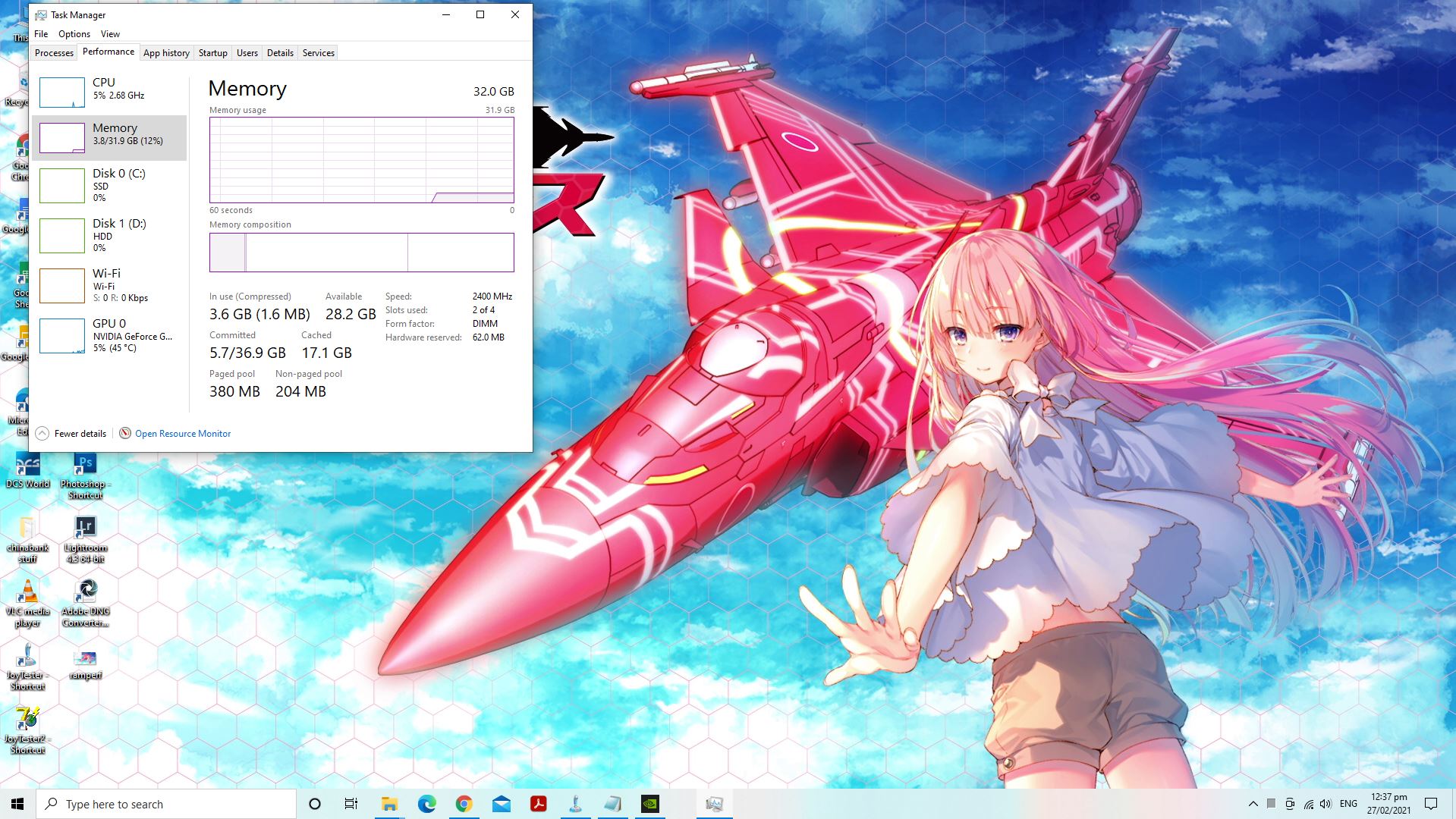The width and height of the screenshot is (1456, 819).
Task: Open Mail app from taskbar
Action: point(502,804)
